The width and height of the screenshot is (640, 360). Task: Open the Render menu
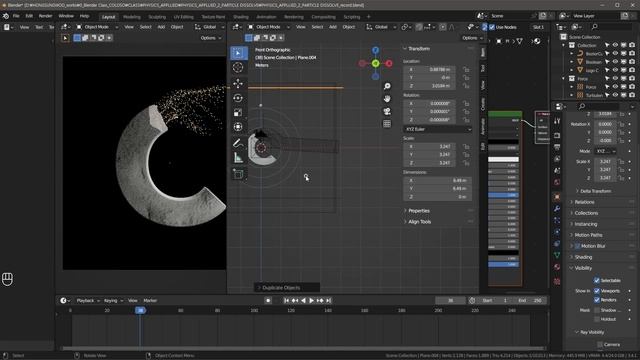tap(45, 16)
